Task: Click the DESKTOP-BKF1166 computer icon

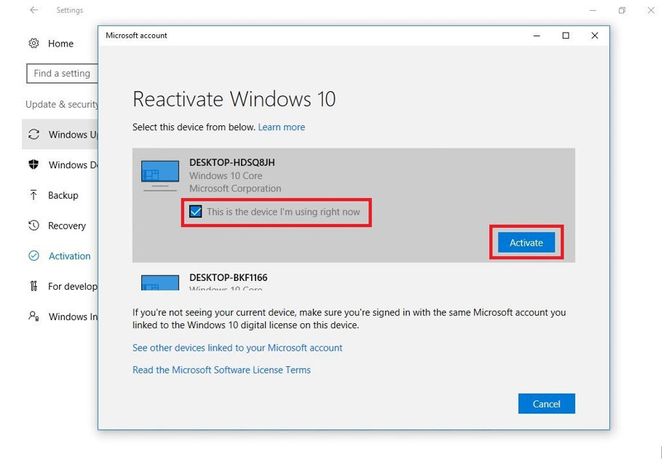Action: (160, 282)
